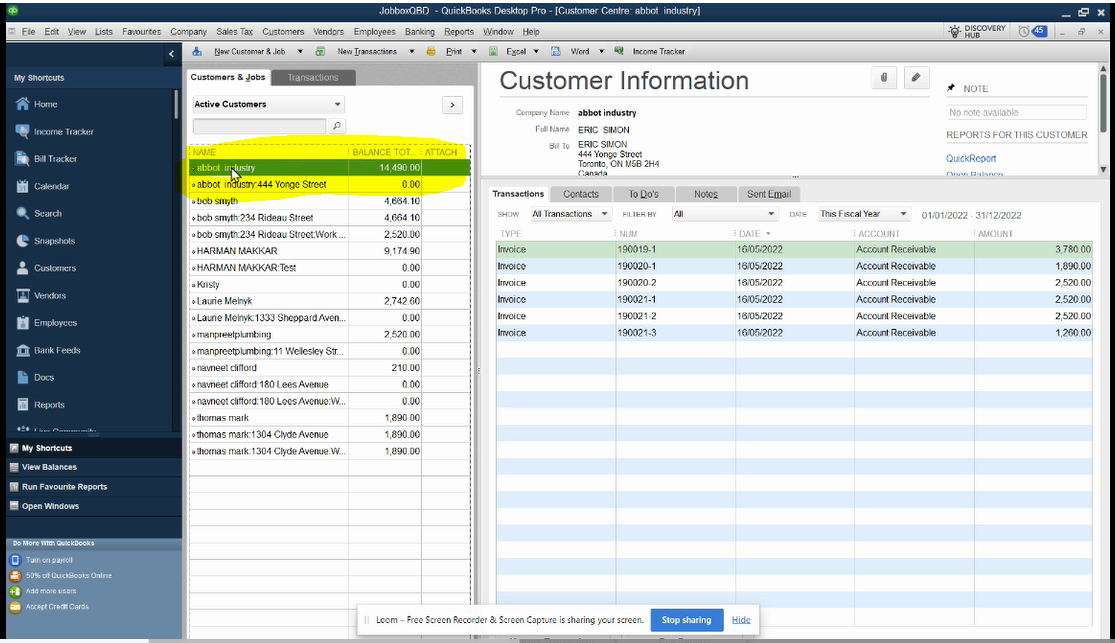This screenshot has width=1115, height=643.
Task: Click the customer search magnifier icon
Action: (336, 126)
